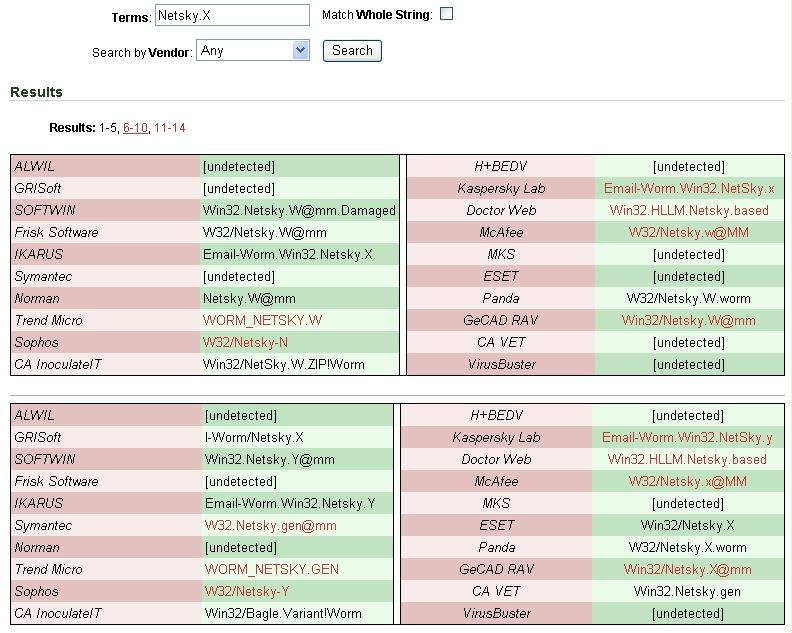Open GeCAD RAV Win32/Netsky.X@mm link
Image resolution: width=792 pixels, height=633 pixels.
click(687, 569)
